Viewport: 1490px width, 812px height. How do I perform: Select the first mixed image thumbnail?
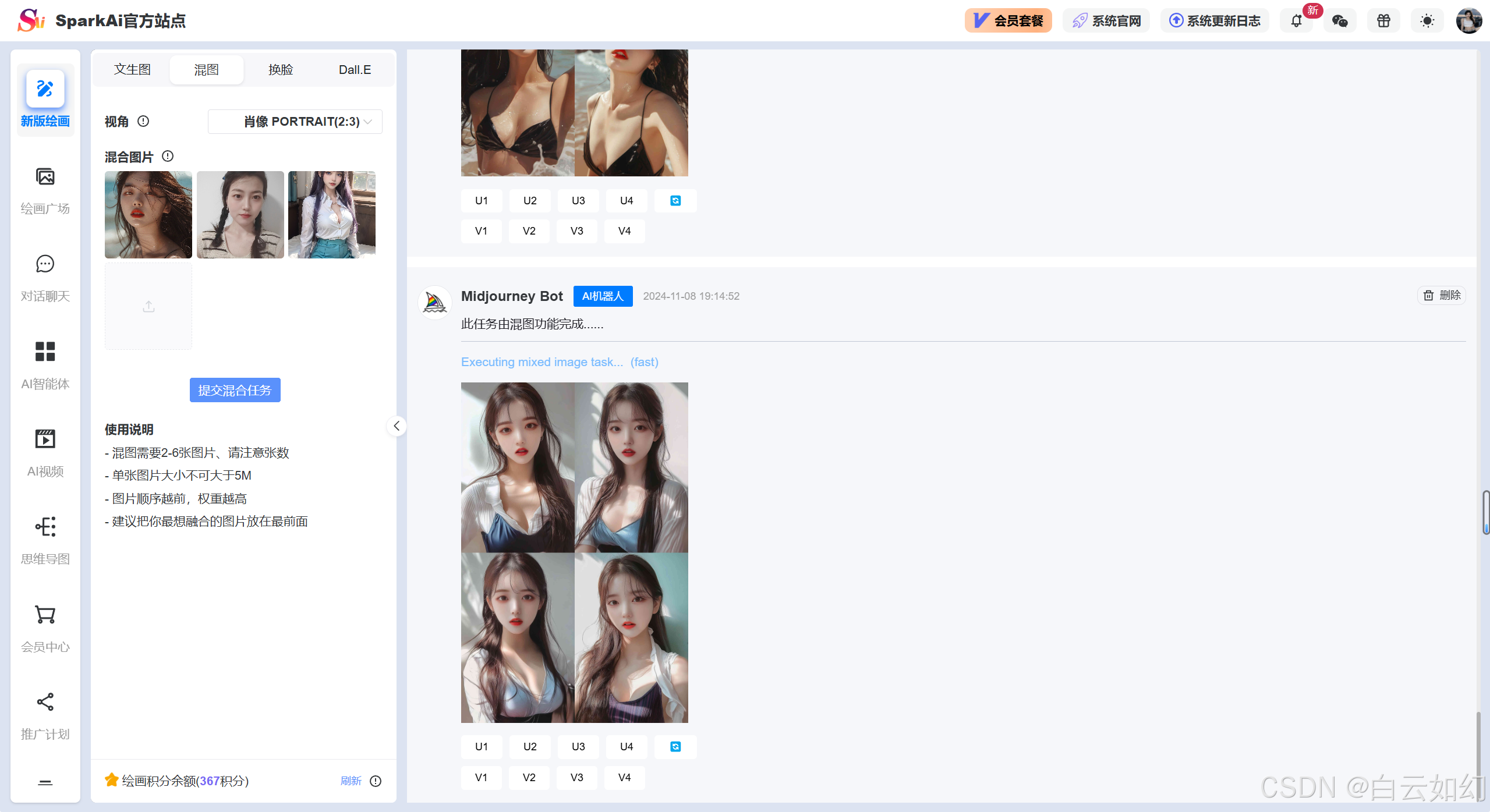coord(148,215)
